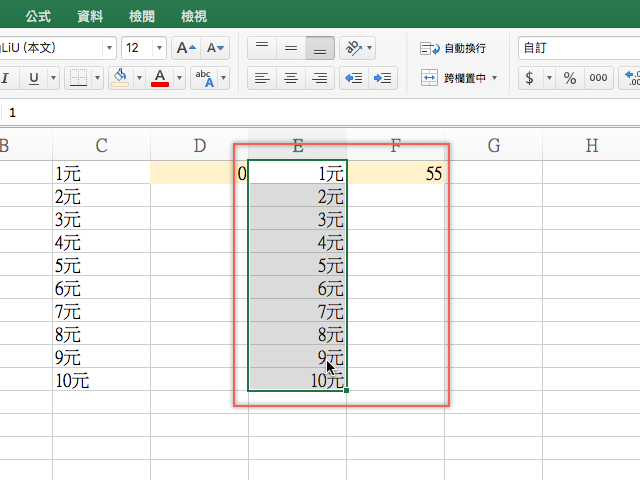Viewport: 640px width, 480px height.
Task: Select column C cell 8元
Action: pos(102,333)
